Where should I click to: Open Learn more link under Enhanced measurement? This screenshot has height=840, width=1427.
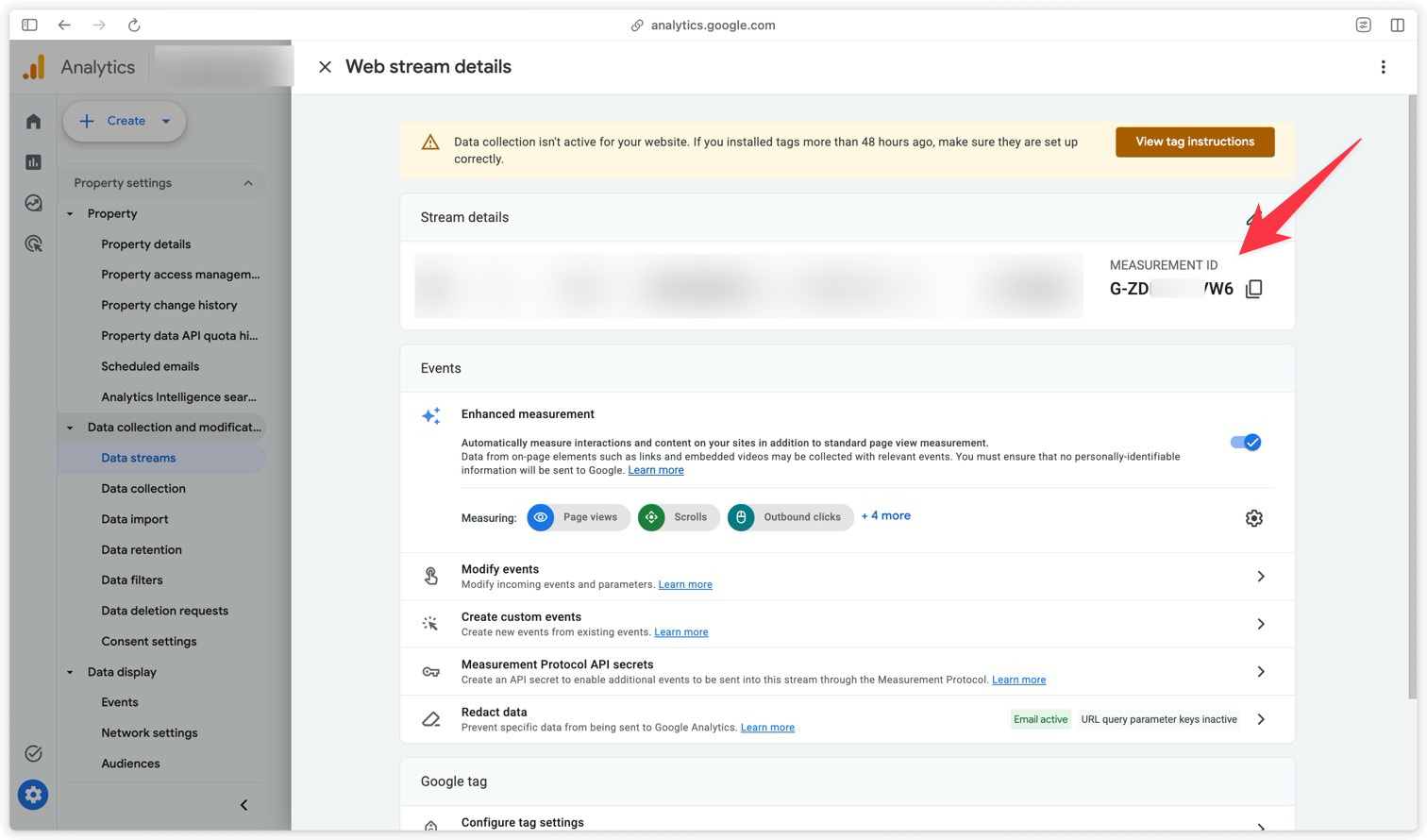pos(656,470)
